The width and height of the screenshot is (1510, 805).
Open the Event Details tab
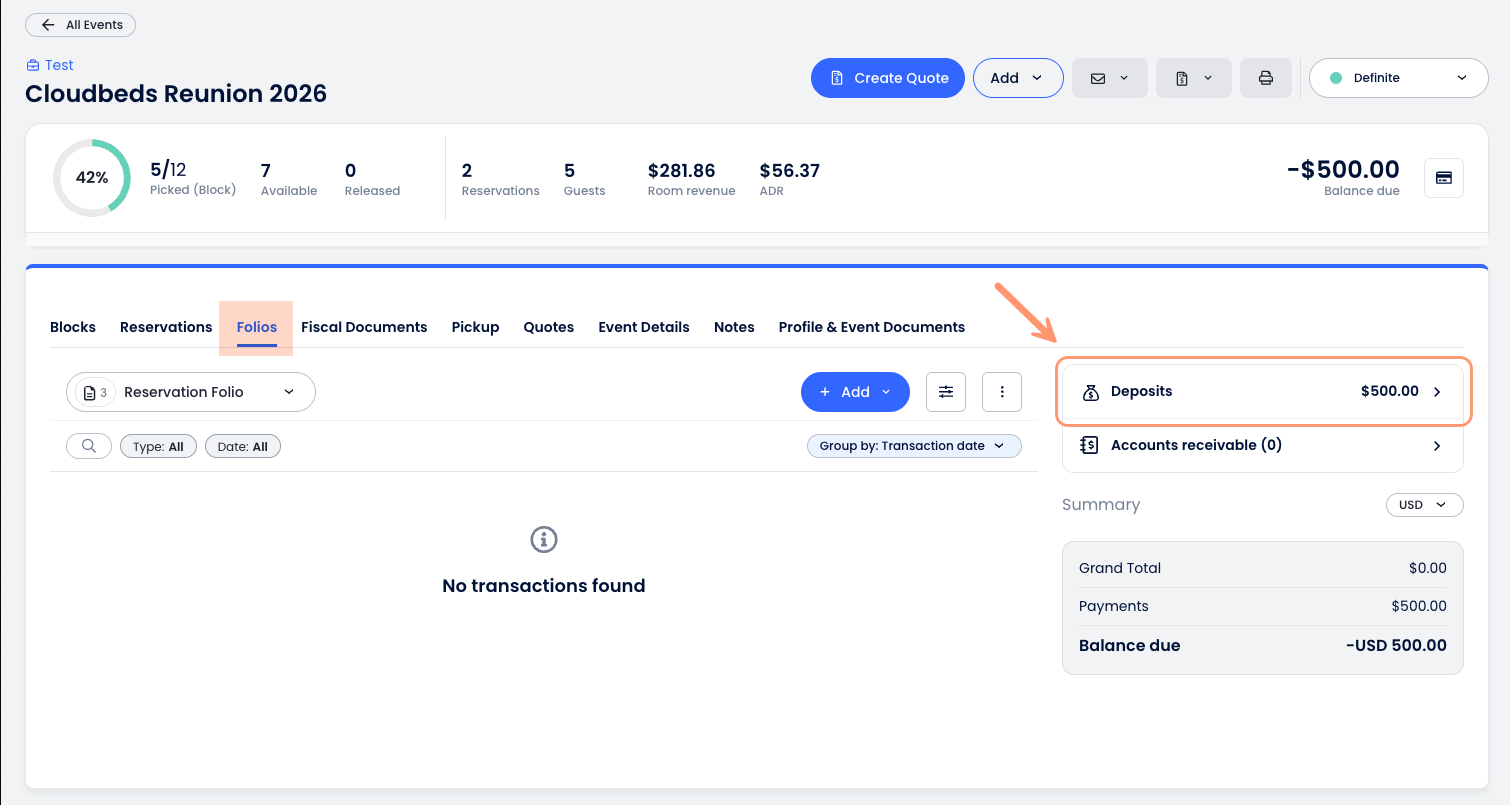[644, 327]
